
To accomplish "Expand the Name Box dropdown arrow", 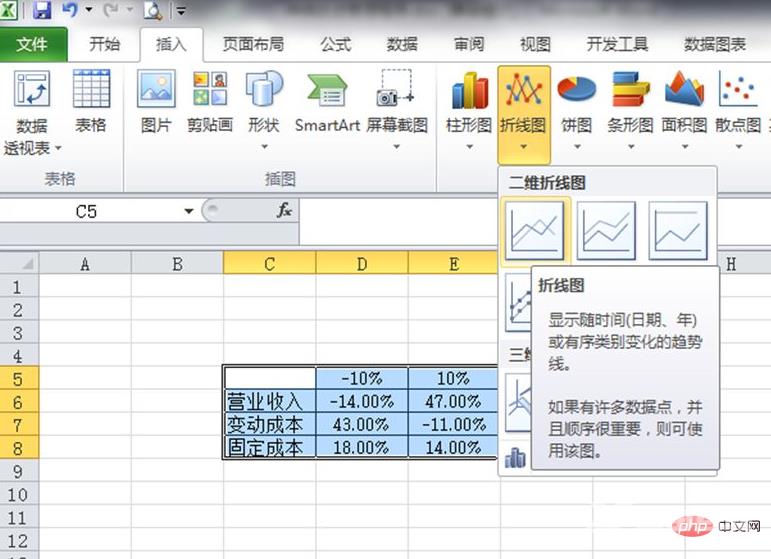I will tap(188, 211).
